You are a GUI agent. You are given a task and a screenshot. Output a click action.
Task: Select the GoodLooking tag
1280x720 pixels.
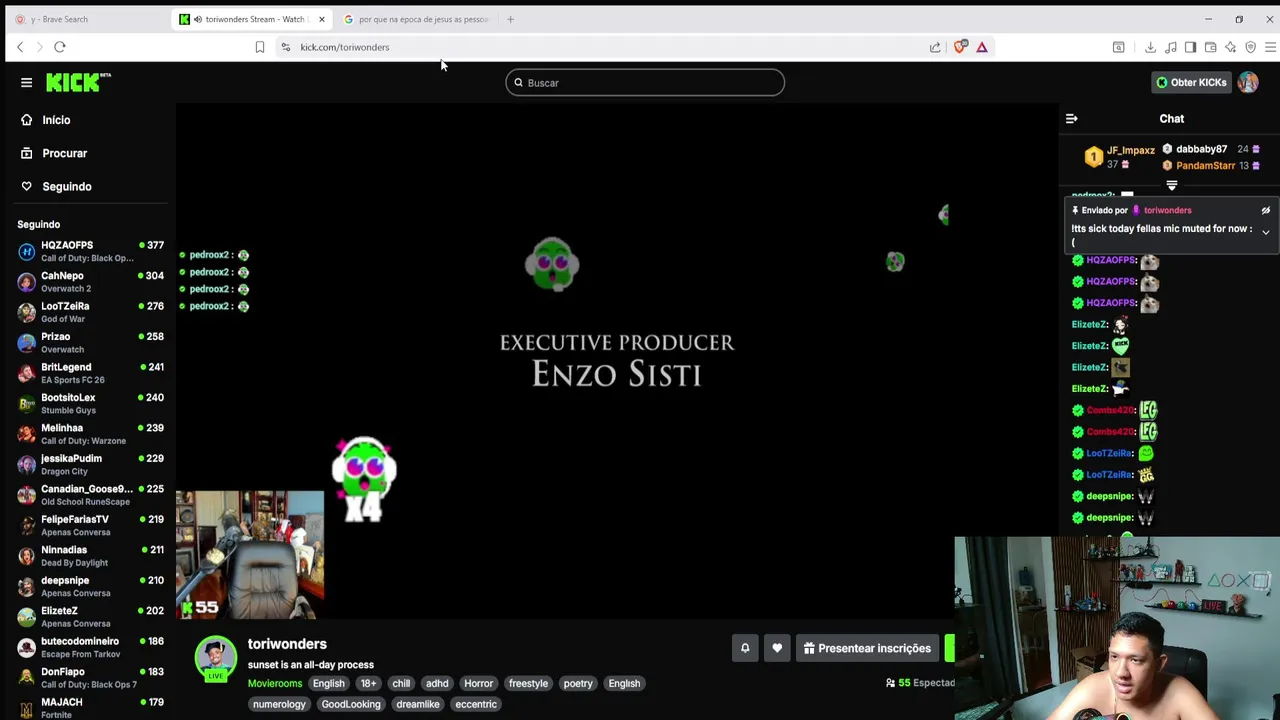351,704
